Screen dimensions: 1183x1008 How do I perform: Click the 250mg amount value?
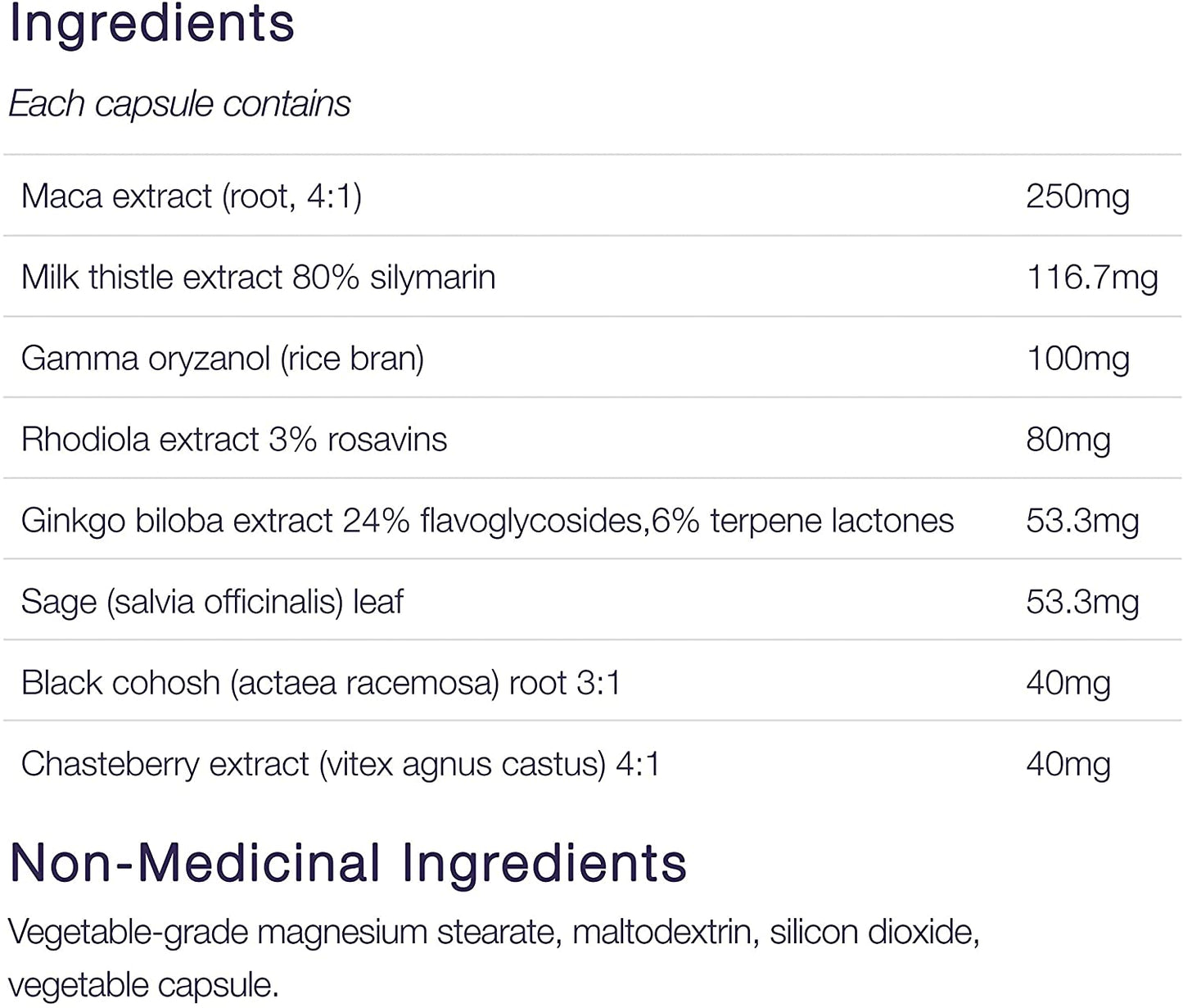click(x=1077, y=196)
